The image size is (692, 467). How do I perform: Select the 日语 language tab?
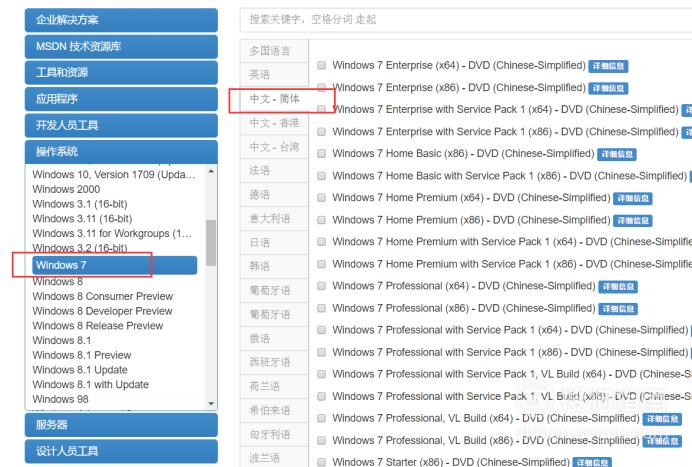[274, 242]
